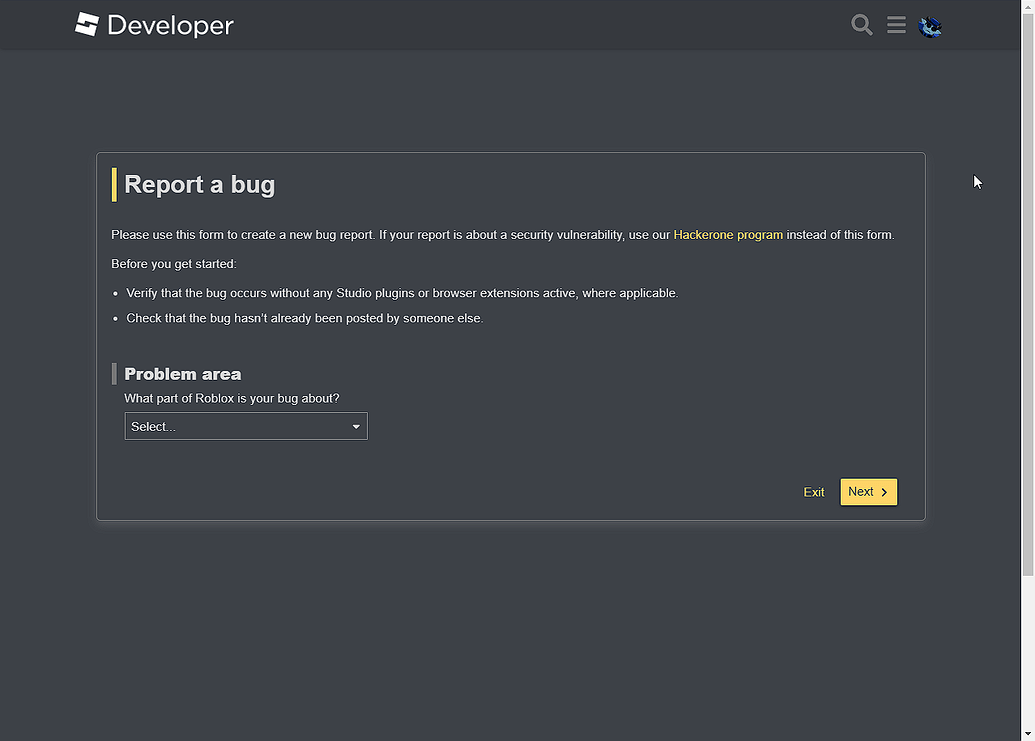Viewport: 1035px width, 741px height.
Task: Click the 'Verify that the bug occurs' bullet
Action: tap(402, 293)
